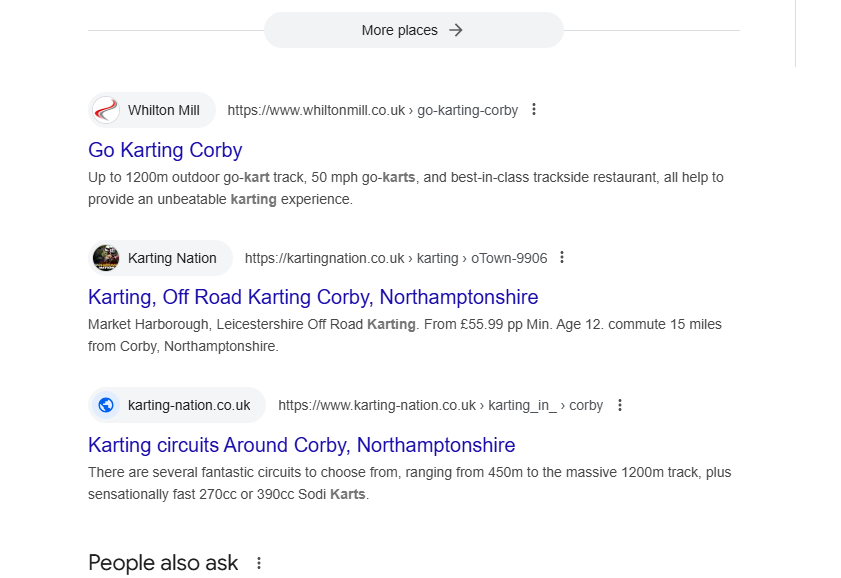Open three-dot menu for Karting Nation result
841x578 pixels.
[562, 257]
